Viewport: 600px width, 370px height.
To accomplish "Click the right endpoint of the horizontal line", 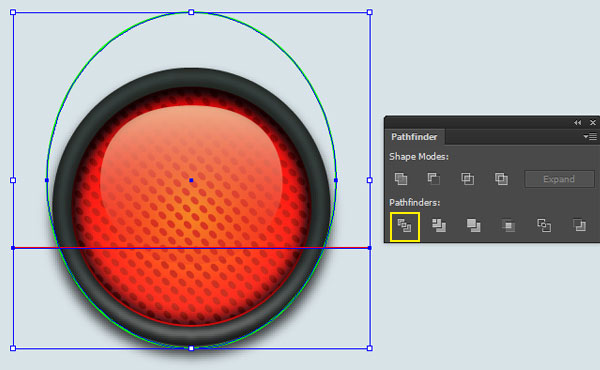I will [x=369, y=248].
